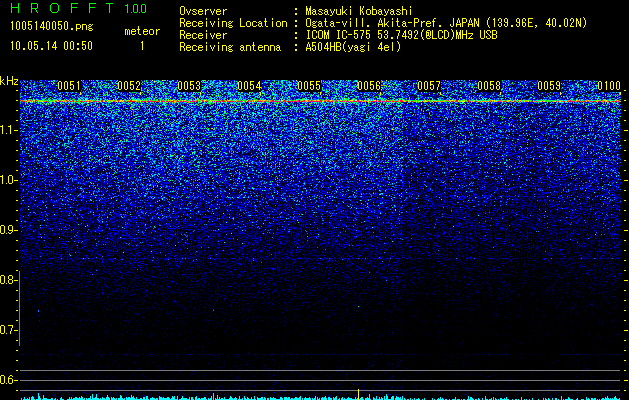Screen dimensions: 629x400
Task: Click time marker 0058 on the spectrogram
Action: pyautogui.click(x=489, y=86)
